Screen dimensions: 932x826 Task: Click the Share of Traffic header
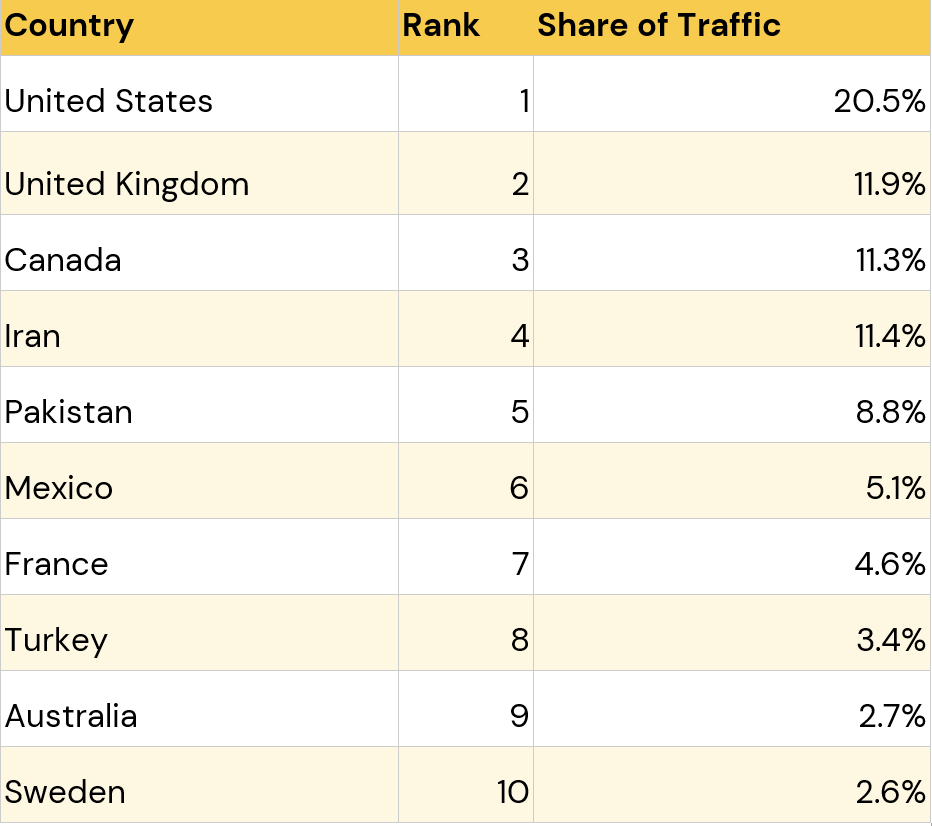(x=659, y=26)
